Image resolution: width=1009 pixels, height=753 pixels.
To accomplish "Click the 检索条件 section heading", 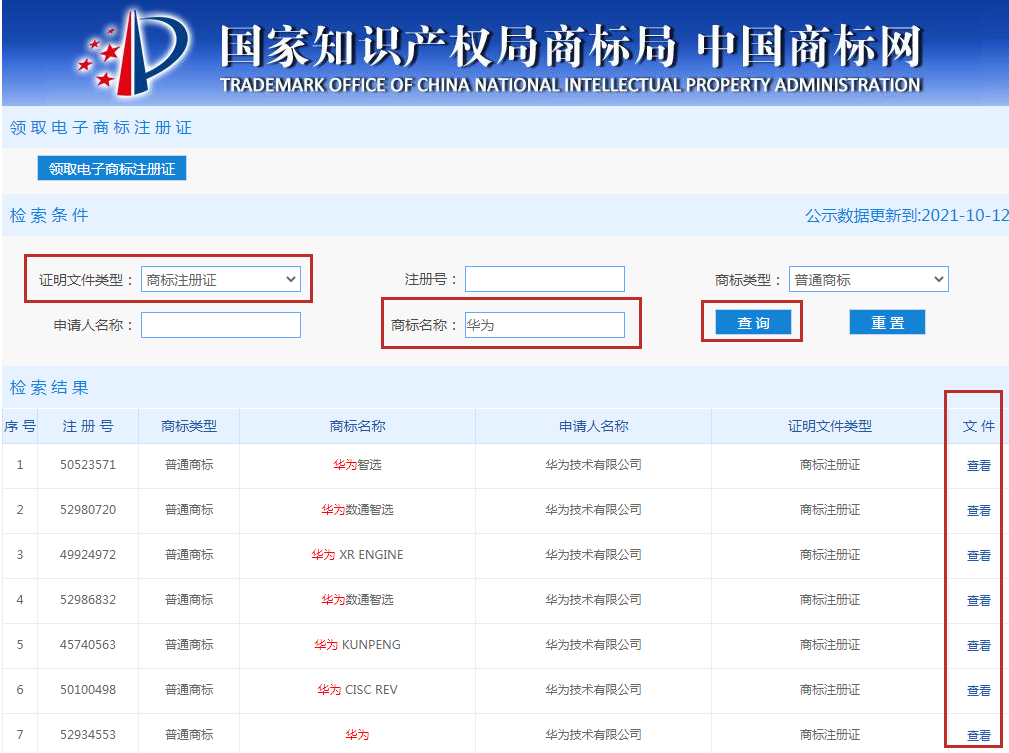I will click(49, 216).
